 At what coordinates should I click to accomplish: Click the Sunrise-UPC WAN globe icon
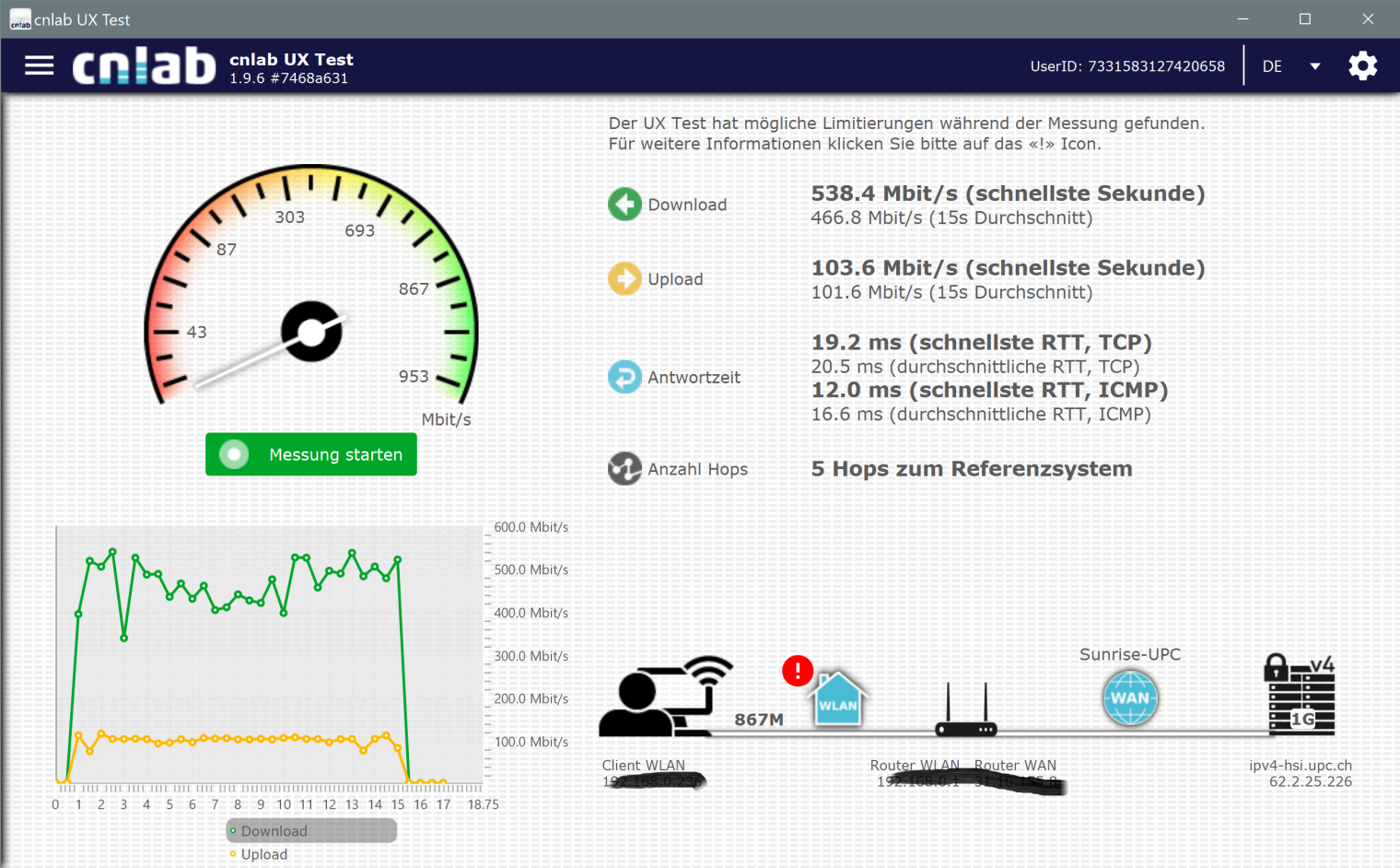coord(1129,698)
